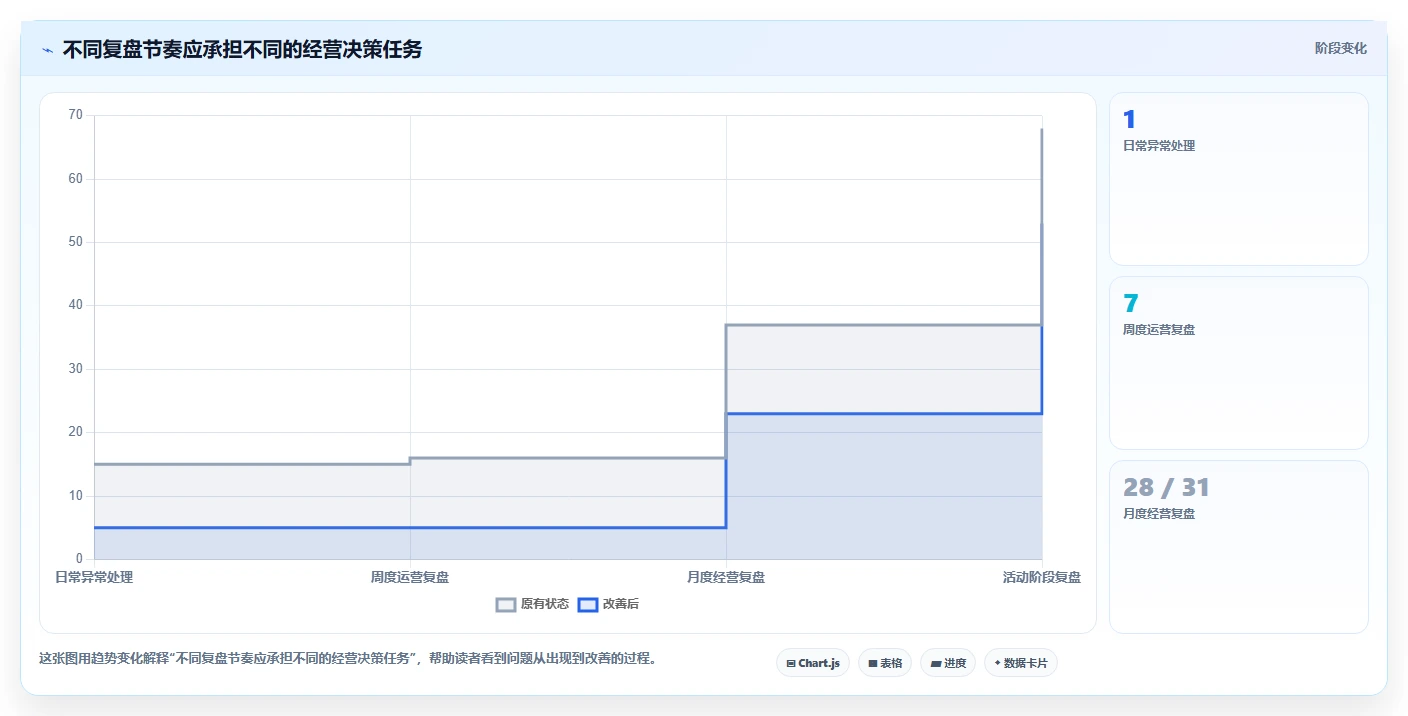The width and height of the screenshot is (1408, 716).
Task: Click the 月度经营复盘 axis label
Action: click(726, 577)
